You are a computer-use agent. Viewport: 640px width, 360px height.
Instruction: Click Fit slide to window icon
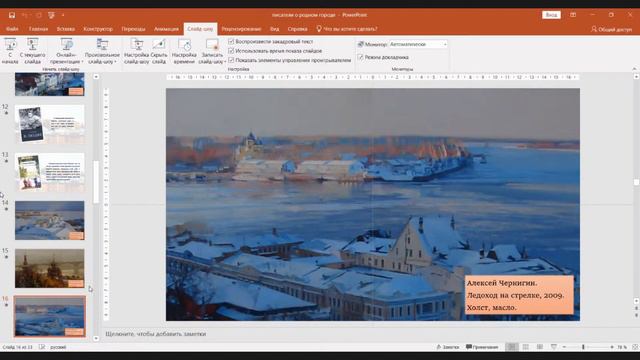click(635, 347)
